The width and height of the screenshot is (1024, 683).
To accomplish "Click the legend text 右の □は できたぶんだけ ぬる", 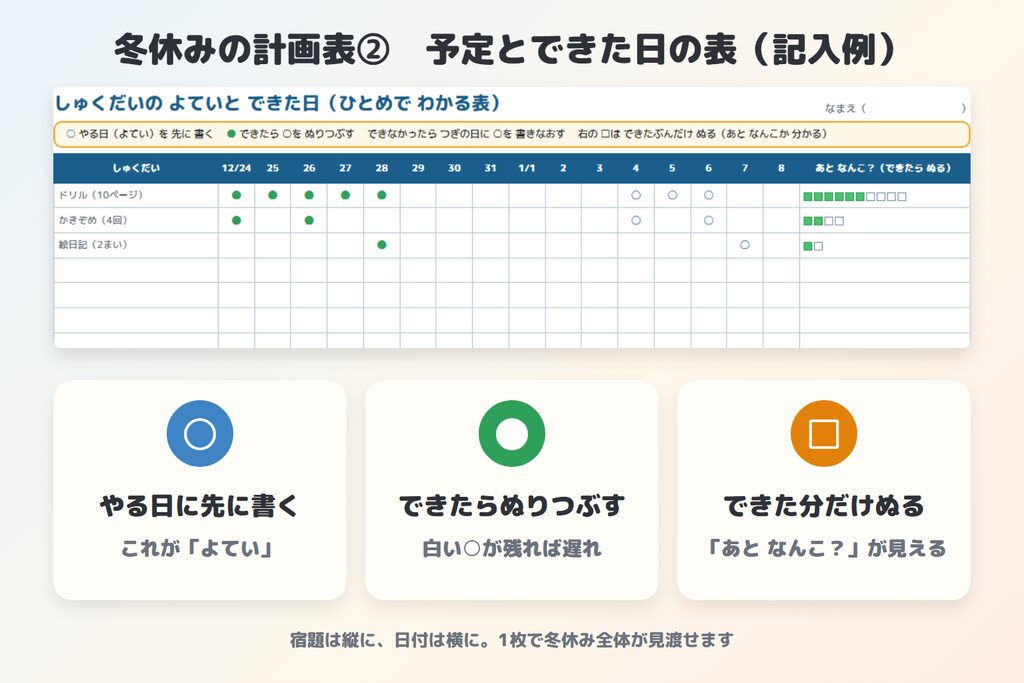I will point(647,134).
